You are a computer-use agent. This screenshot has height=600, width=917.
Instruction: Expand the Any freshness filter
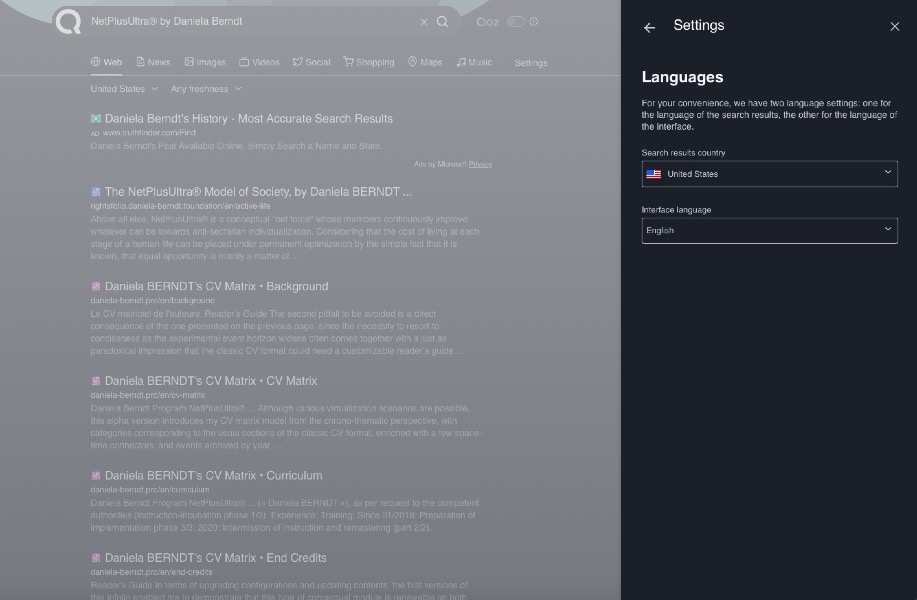(206, 89)
